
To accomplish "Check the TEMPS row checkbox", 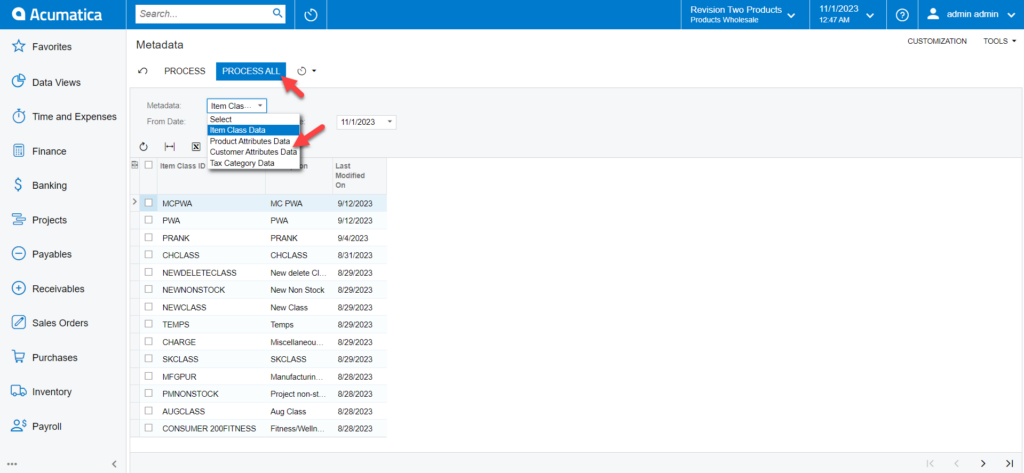I will pyautogui.click(x=148, y=324).
